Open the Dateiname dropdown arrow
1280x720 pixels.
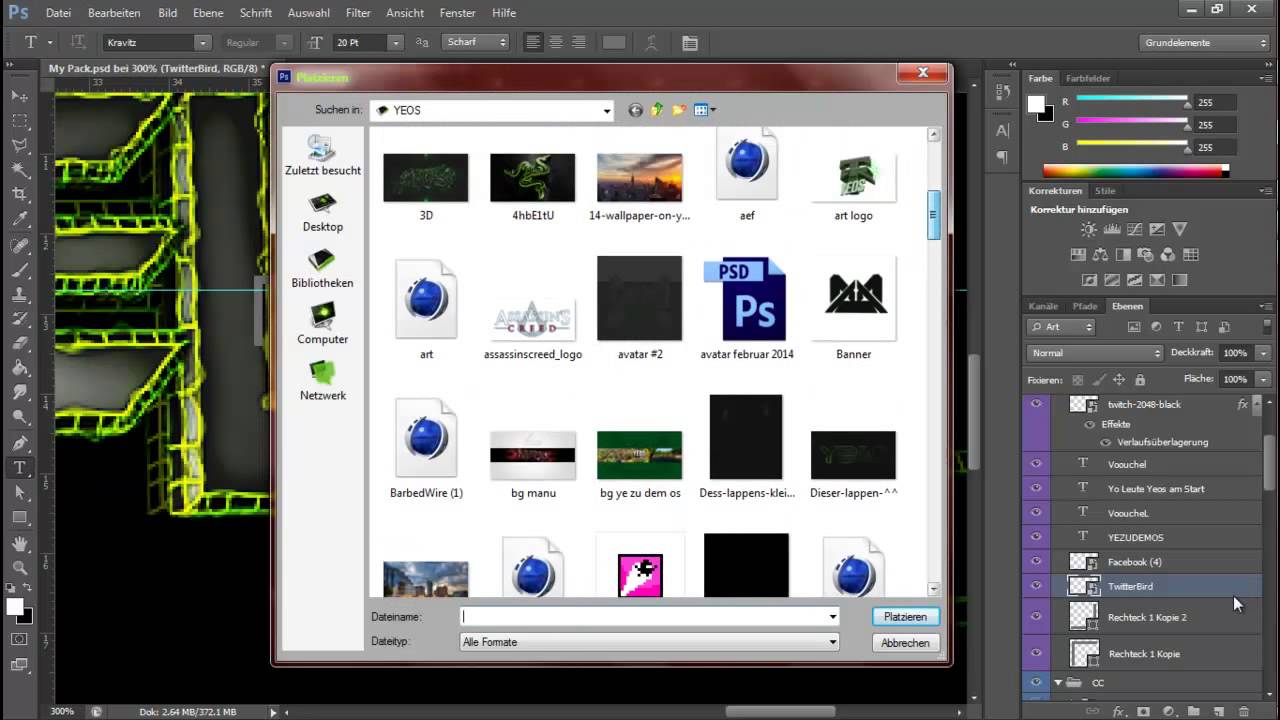click(x=832, y=617)
